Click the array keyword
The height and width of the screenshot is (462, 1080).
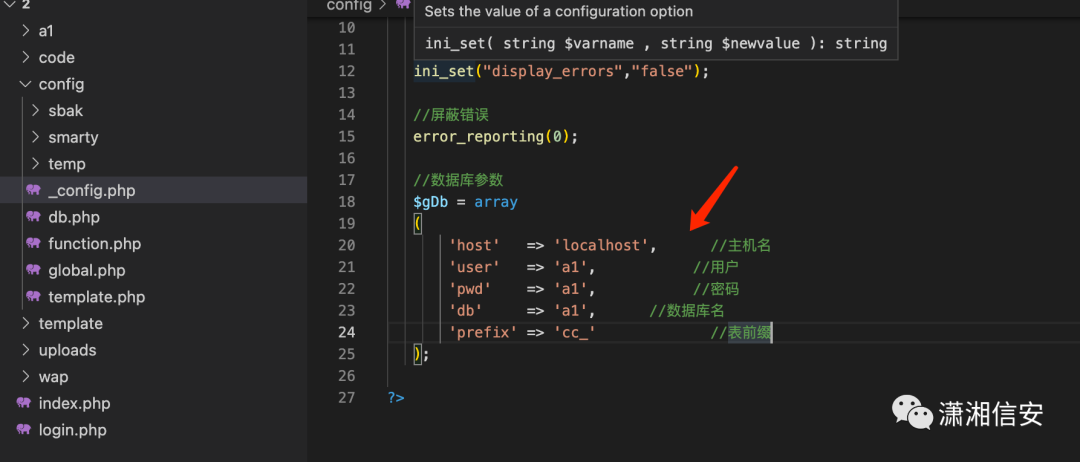coord(496,202)
